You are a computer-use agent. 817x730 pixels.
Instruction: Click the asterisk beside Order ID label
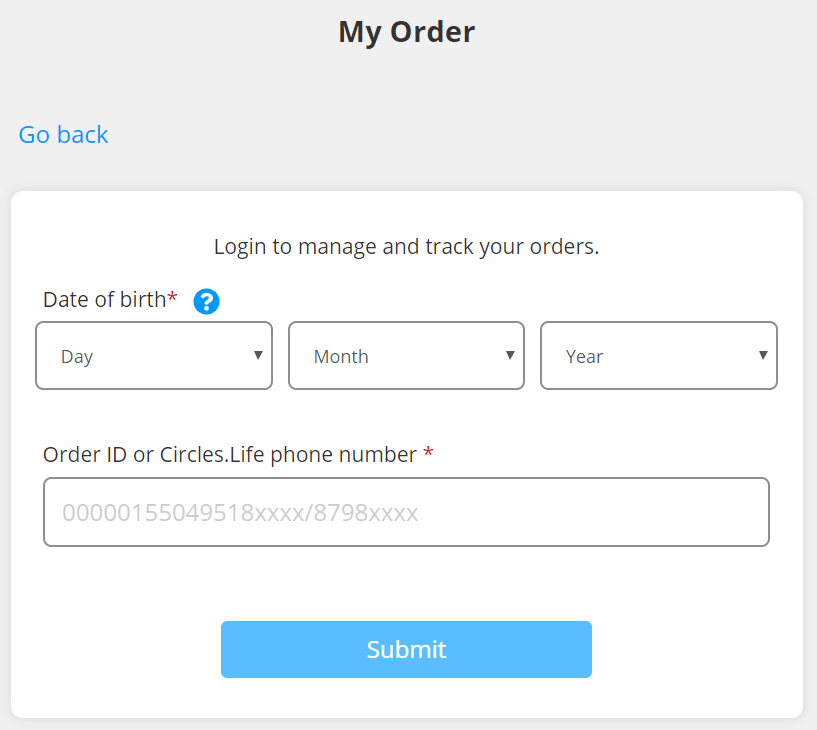click(x=428, y=454)
